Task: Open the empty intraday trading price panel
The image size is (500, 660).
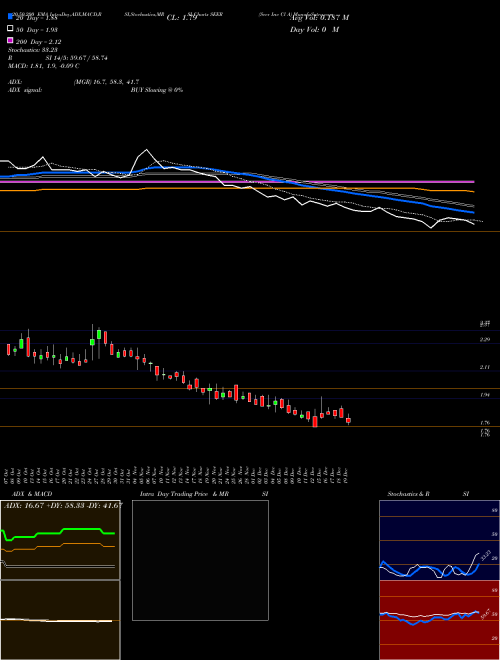Action: tap(200, 560)
